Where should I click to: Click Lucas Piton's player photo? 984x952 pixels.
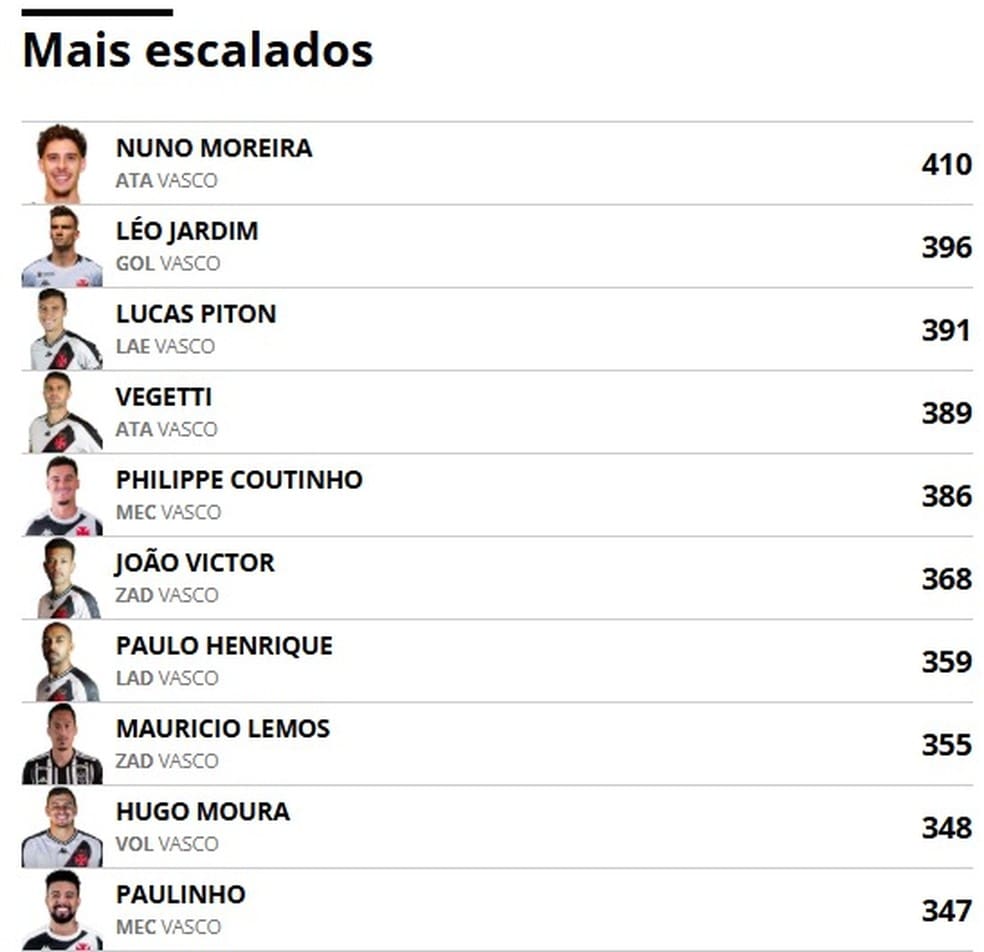[62, 329]
